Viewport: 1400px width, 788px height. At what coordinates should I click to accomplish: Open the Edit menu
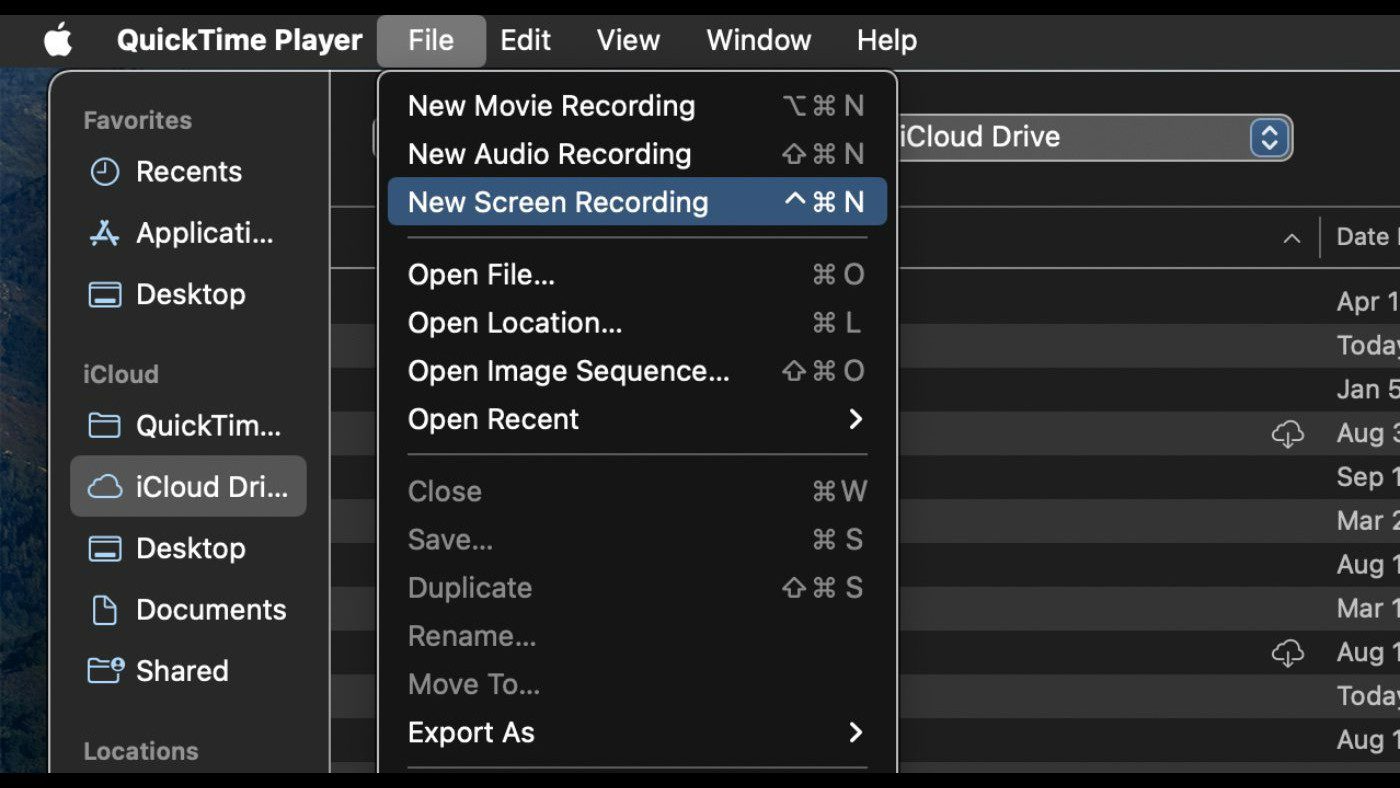coord(525,41)
